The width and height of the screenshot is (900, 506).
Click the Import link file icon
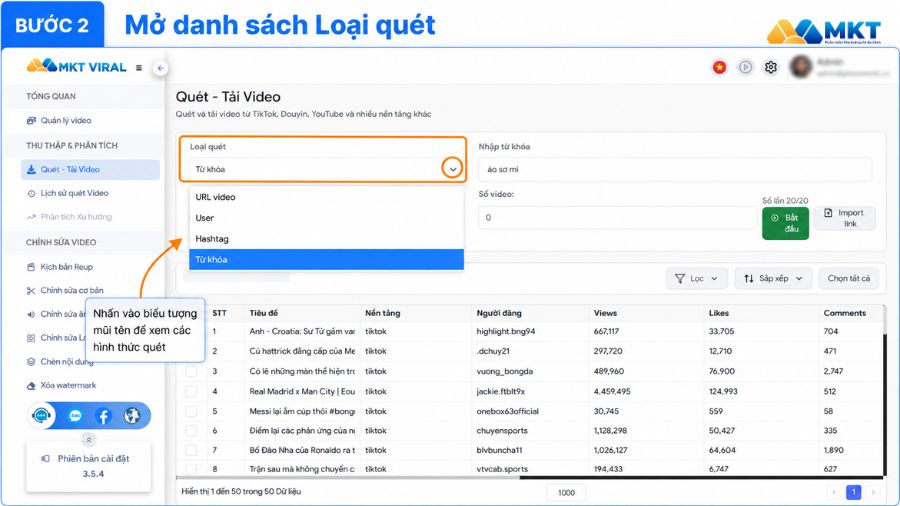coord(828,213)
